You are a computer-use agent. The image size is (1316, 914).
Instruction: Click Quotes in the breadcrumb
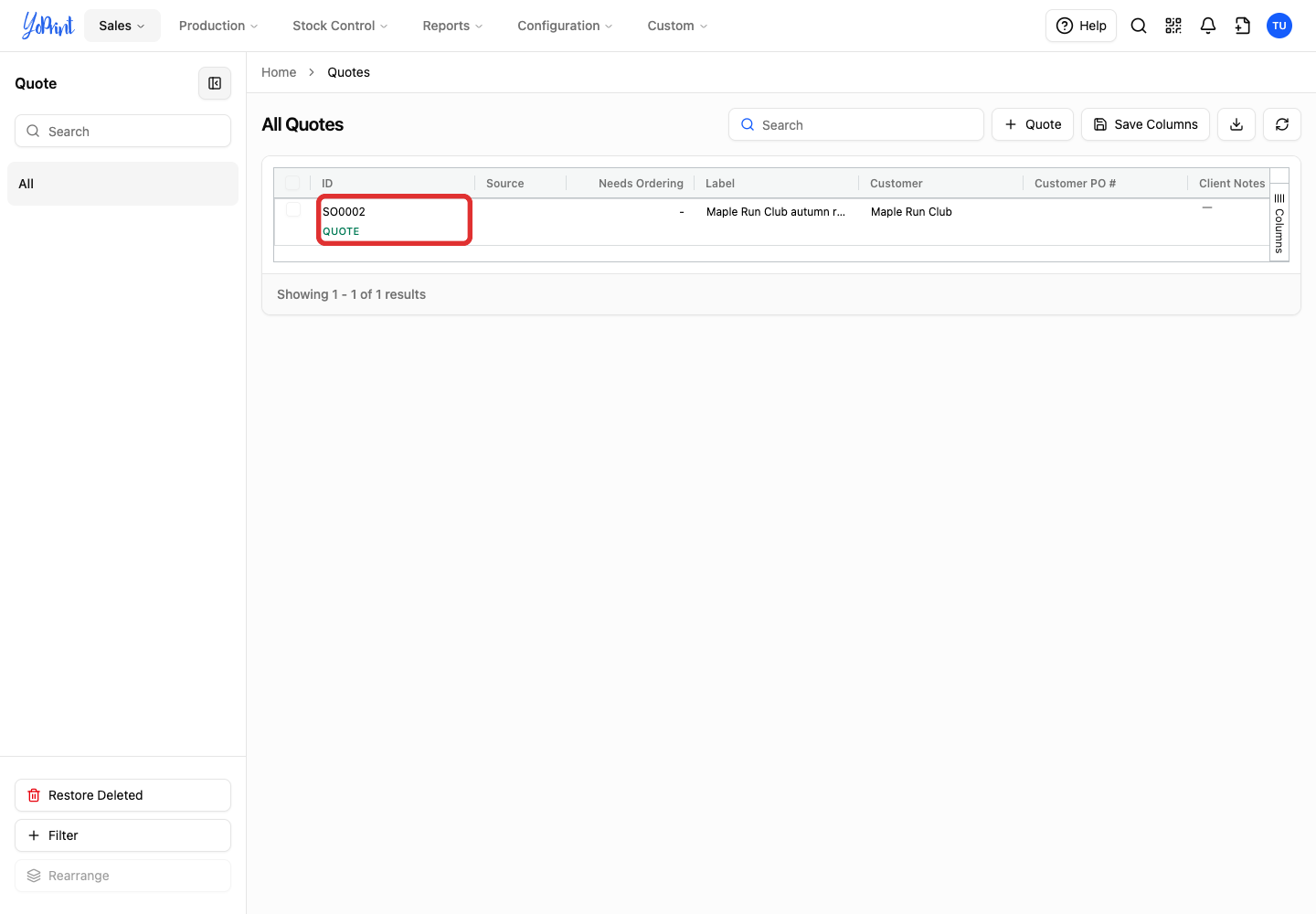[348, 72]
